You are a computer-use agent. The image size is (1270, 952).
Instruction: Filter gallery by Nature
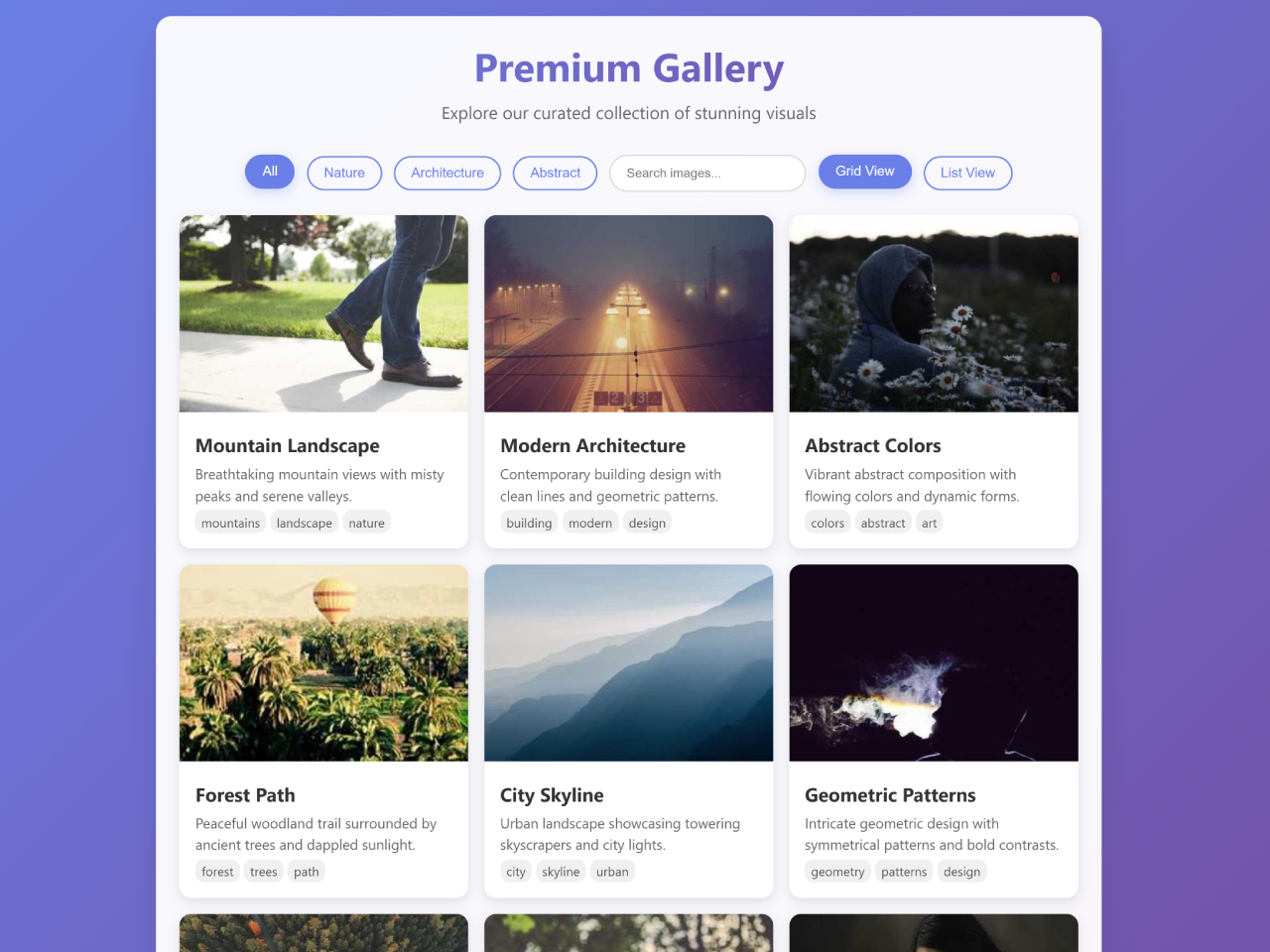coord(344,173)
